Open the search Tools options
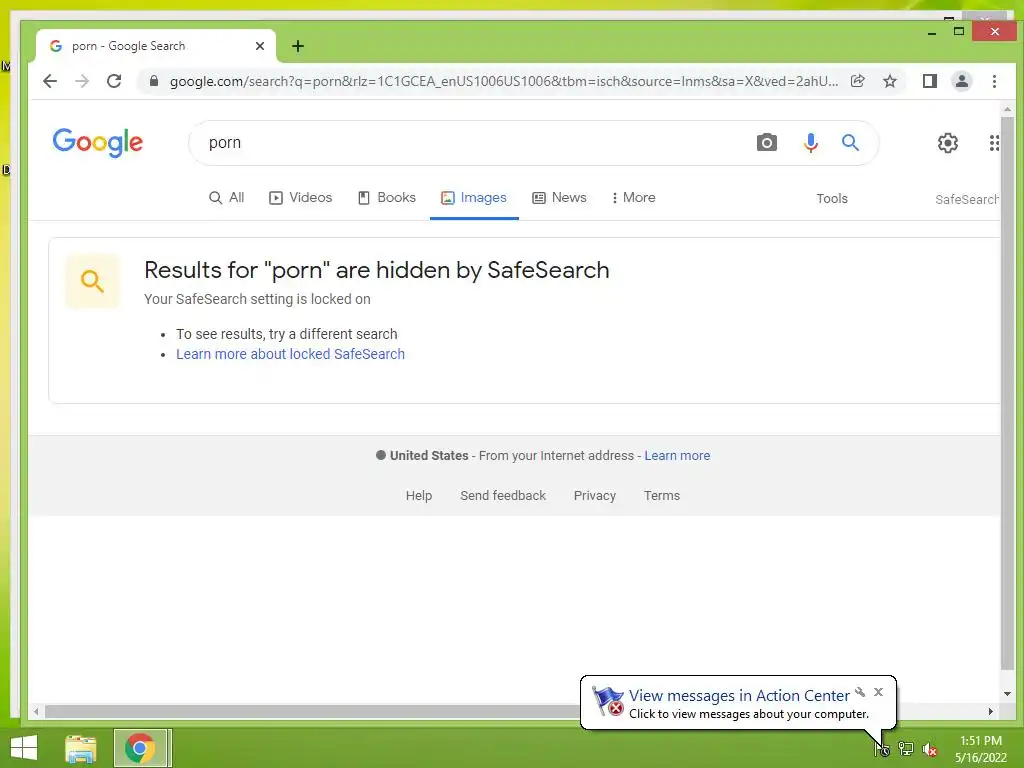Viewport: 1024px width, 768px height. pos(831,199)
